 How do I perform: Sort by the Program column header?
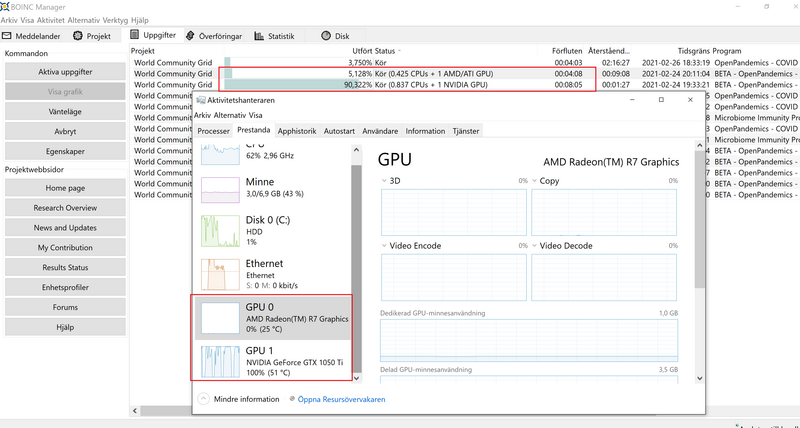tap(755, 51)
